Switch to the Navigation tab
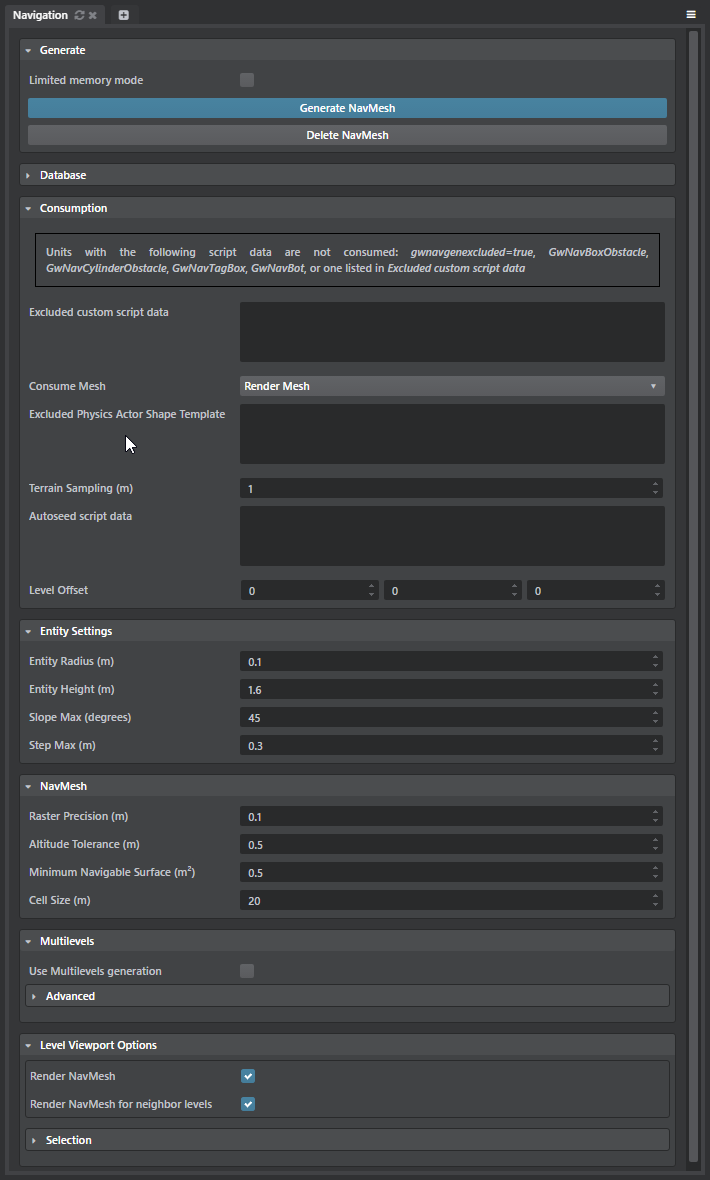710x1180 pixels. click(x=40, y=15)
